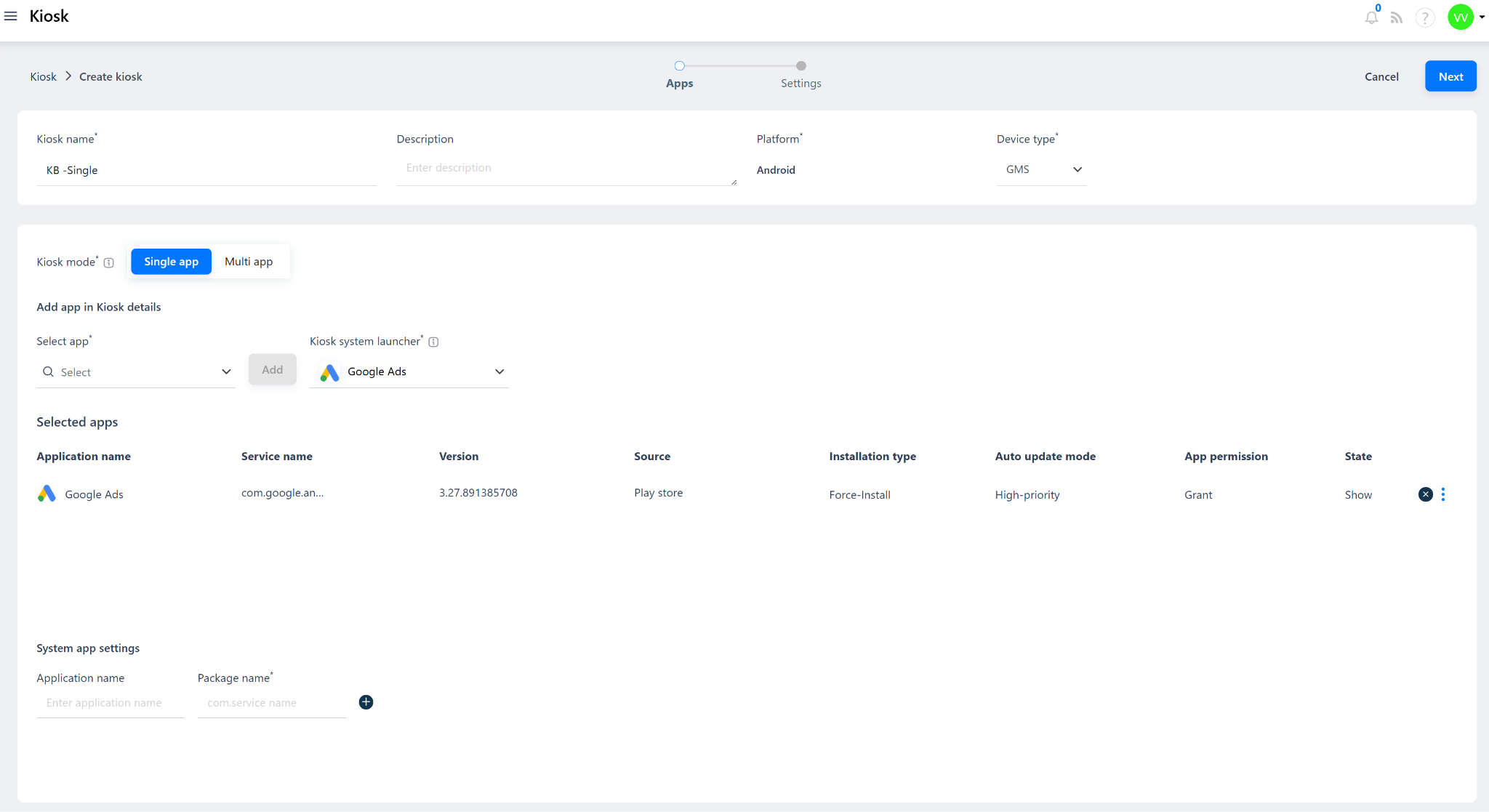Open Google Ads row three-dot menu
The image size is (1489, 812).
tap(1443, 494)
